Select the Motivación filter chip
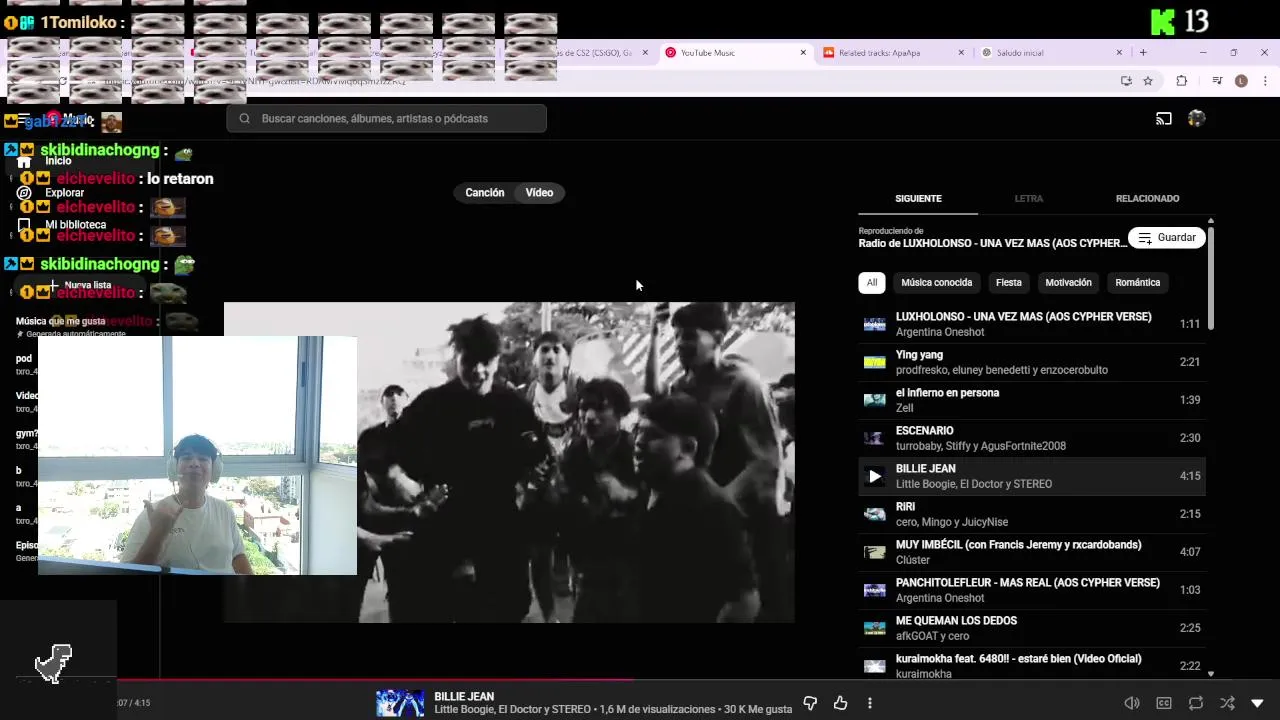 coord(1068,283)
